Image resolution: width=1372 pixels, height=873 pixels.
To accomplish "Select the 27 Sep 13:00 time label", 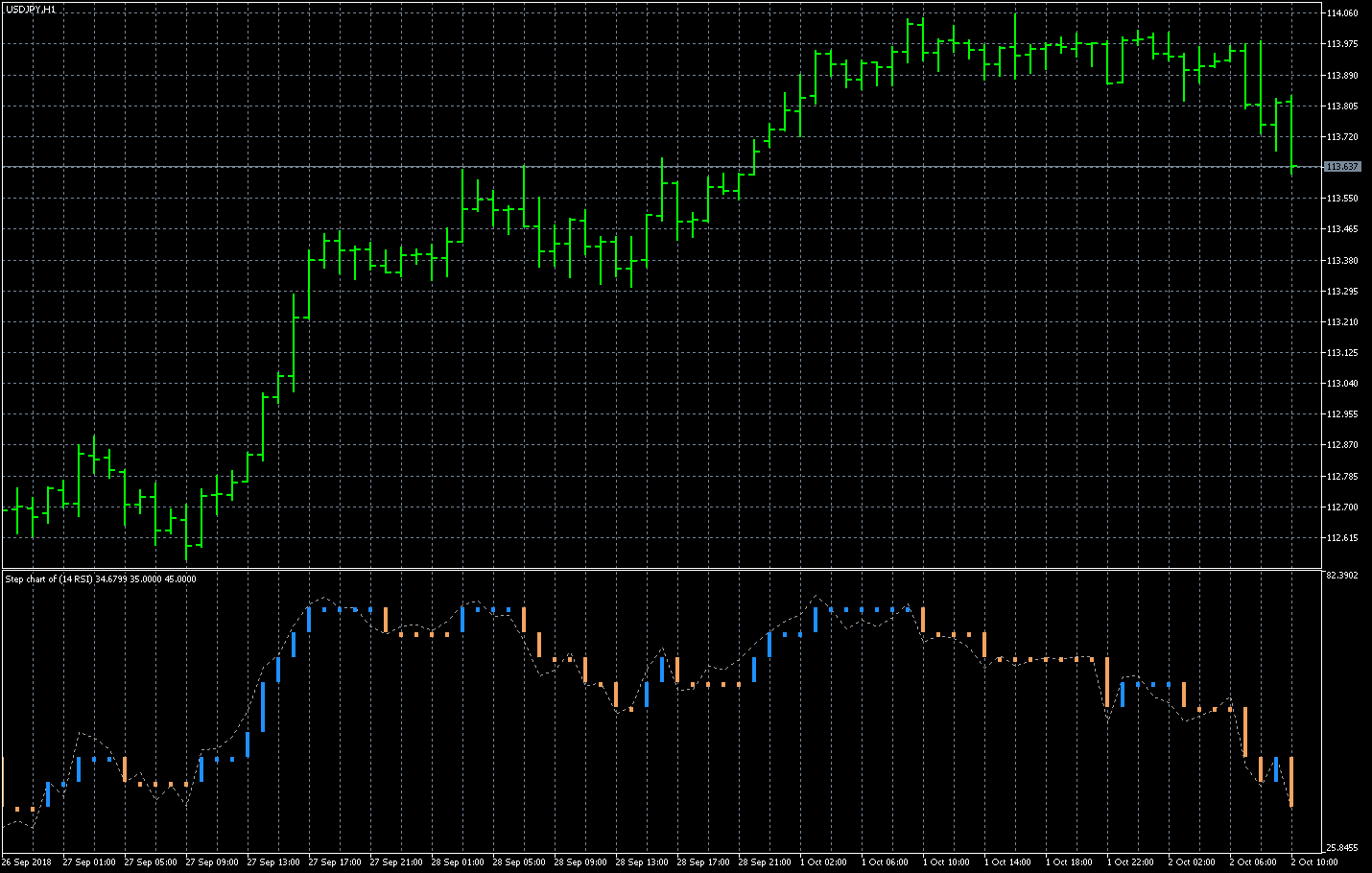I will point(272,862).
